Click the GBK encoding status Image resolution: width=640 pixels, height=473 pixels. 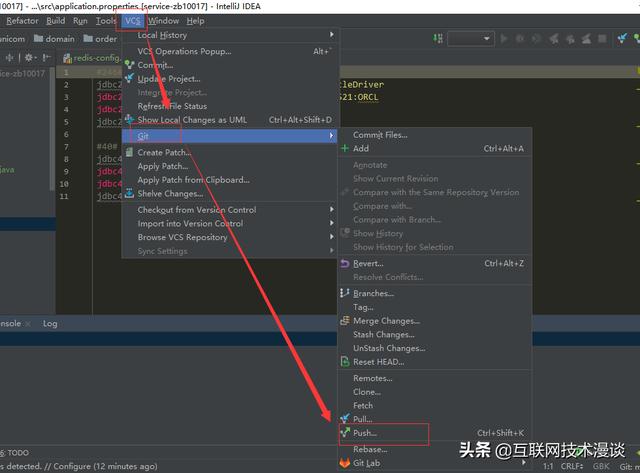click(601, 466)
